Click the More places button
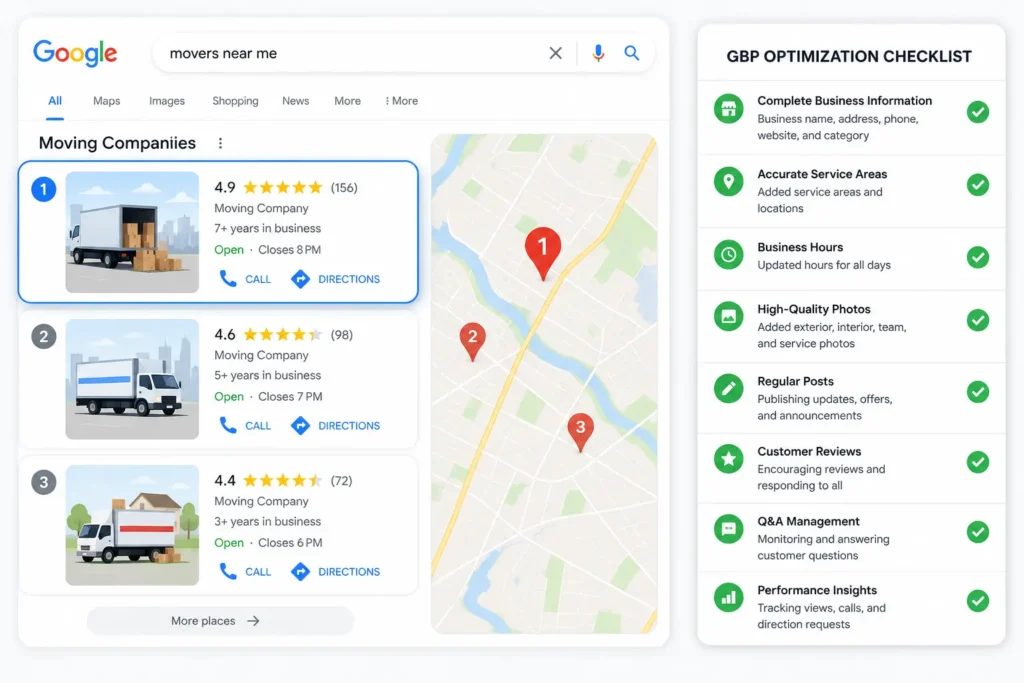This screenshot has height=683, width=1024. pos(220,621)
